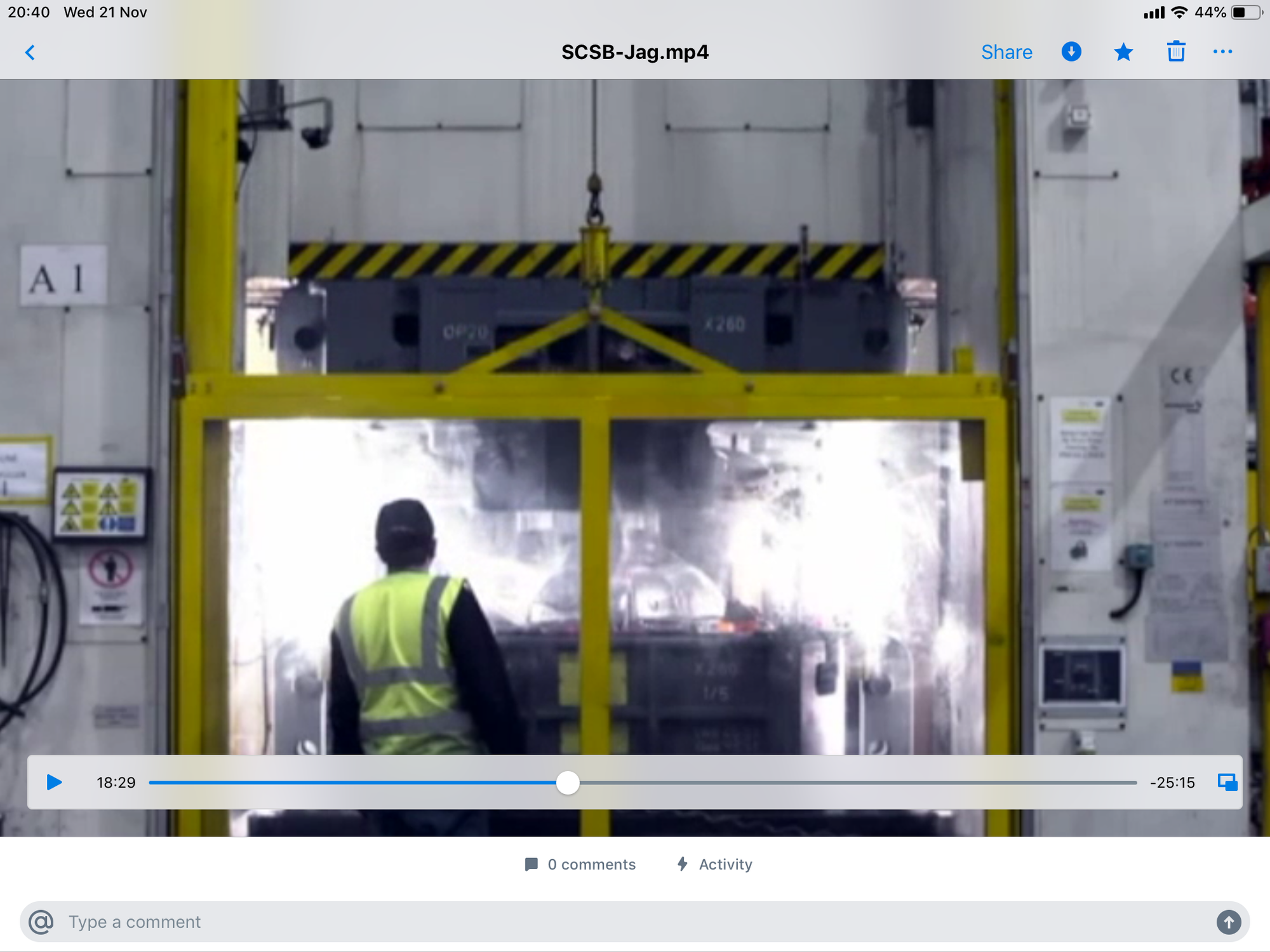
Task: Toggle the -25:15 remaining time display
Action: click(x=1172, y=783)
